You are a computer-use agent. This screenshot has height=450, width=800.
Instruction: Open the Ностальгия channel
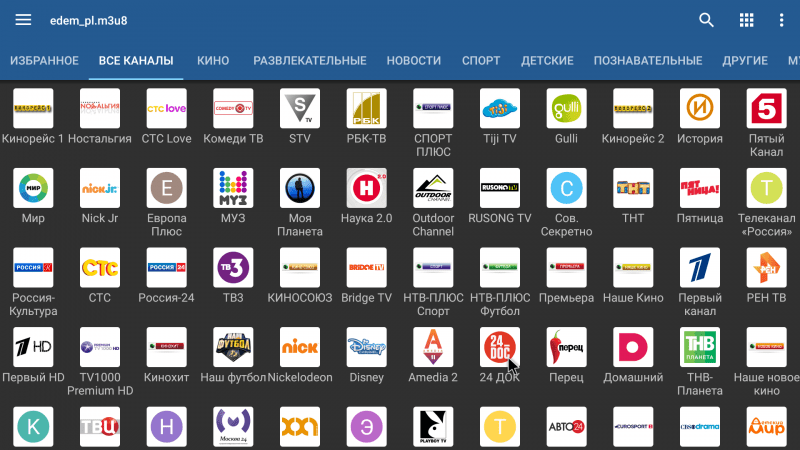tap(100, 108)
